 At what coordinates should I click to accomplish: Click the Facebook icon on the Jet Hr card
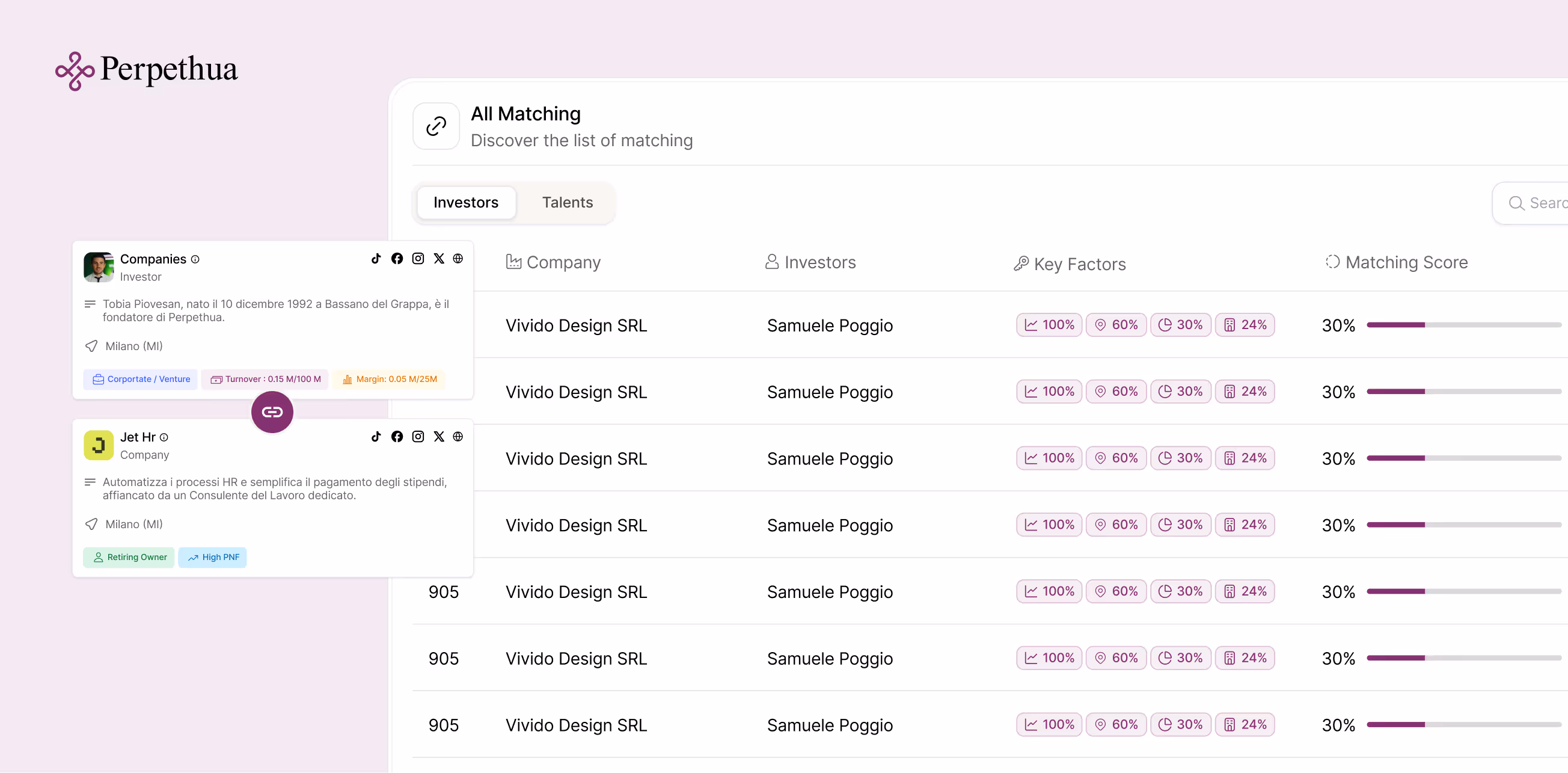point(397,437)
